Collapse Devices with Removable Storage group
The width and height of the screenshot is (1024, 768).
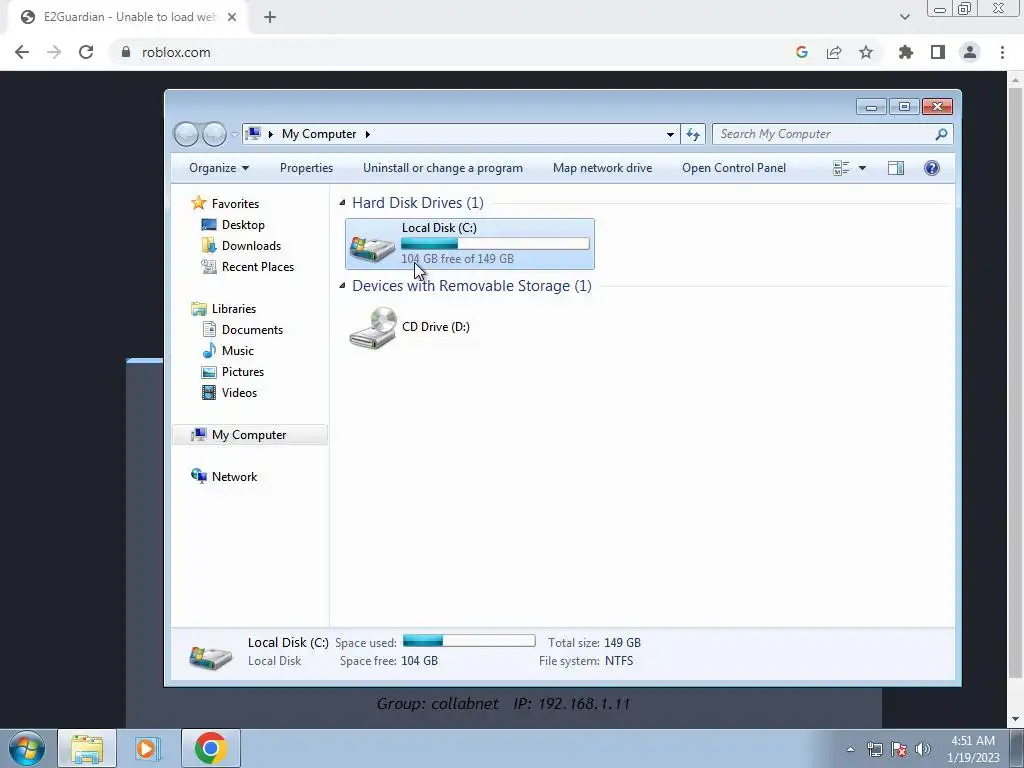click(x=342, y=285)
